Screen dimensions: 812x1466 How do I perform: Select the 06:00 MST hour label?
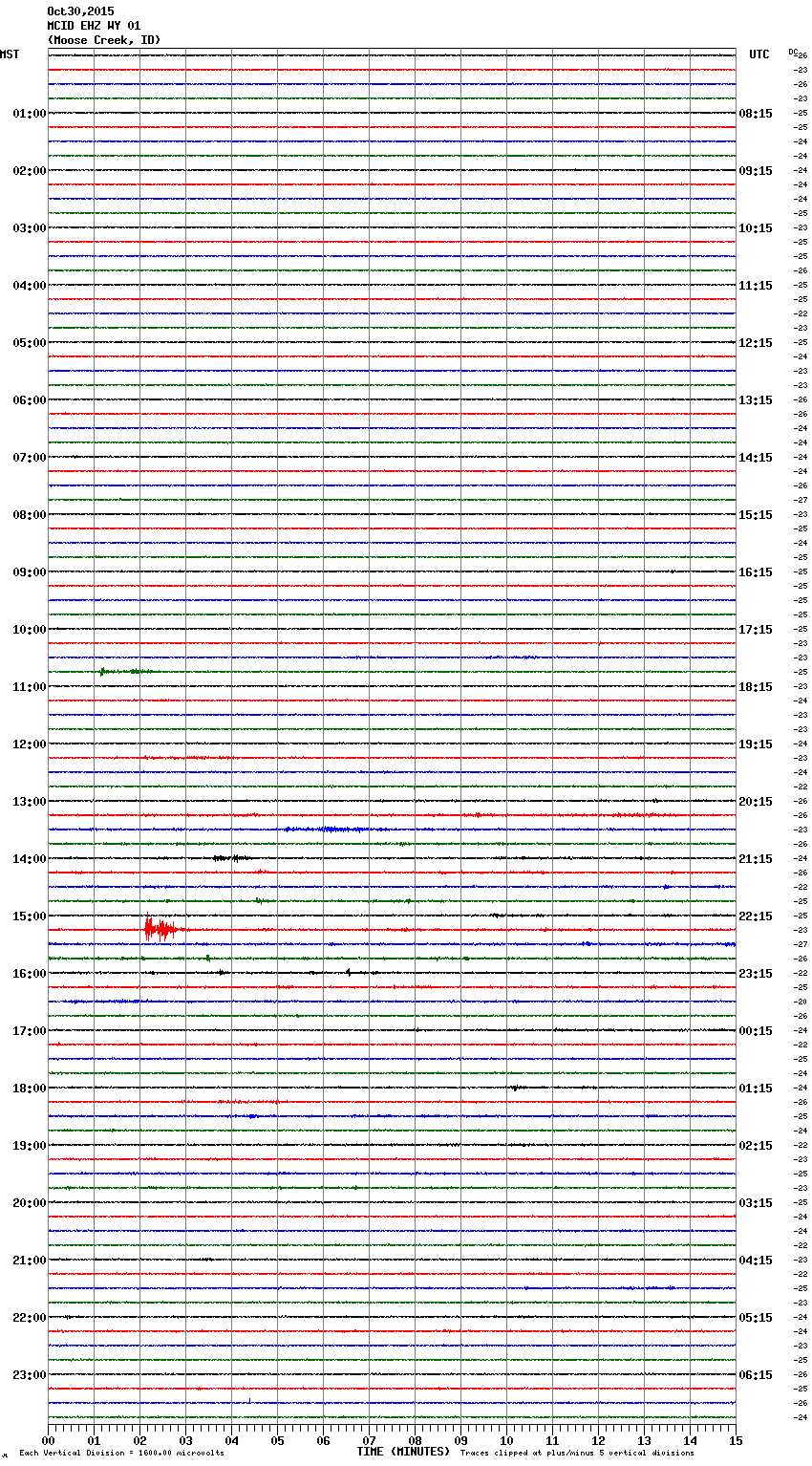click(30, 400)
